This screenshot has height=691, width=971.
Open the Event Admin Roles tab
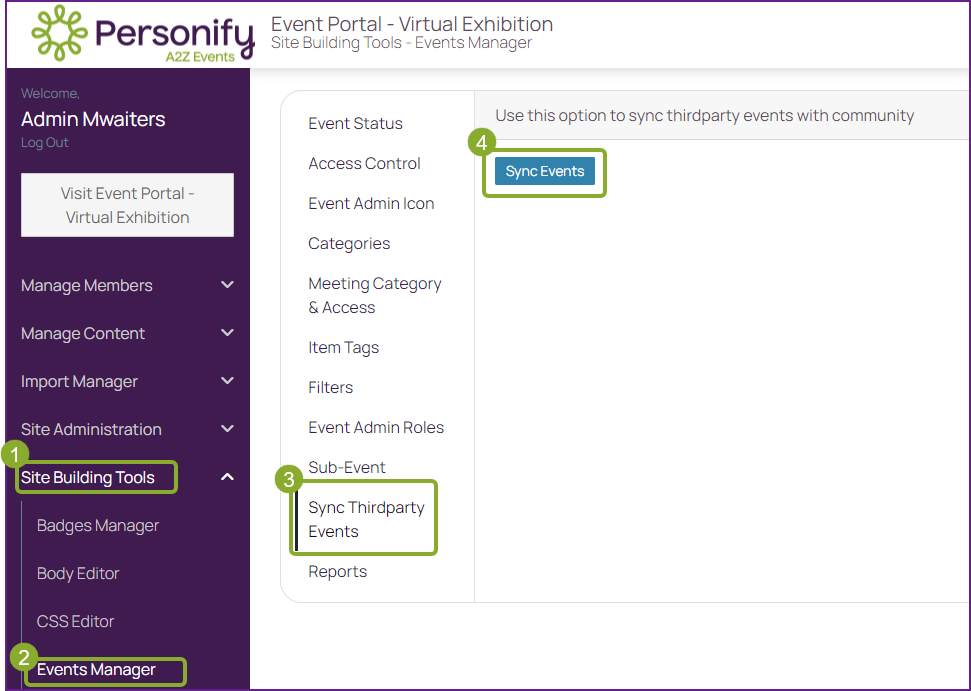376,427
